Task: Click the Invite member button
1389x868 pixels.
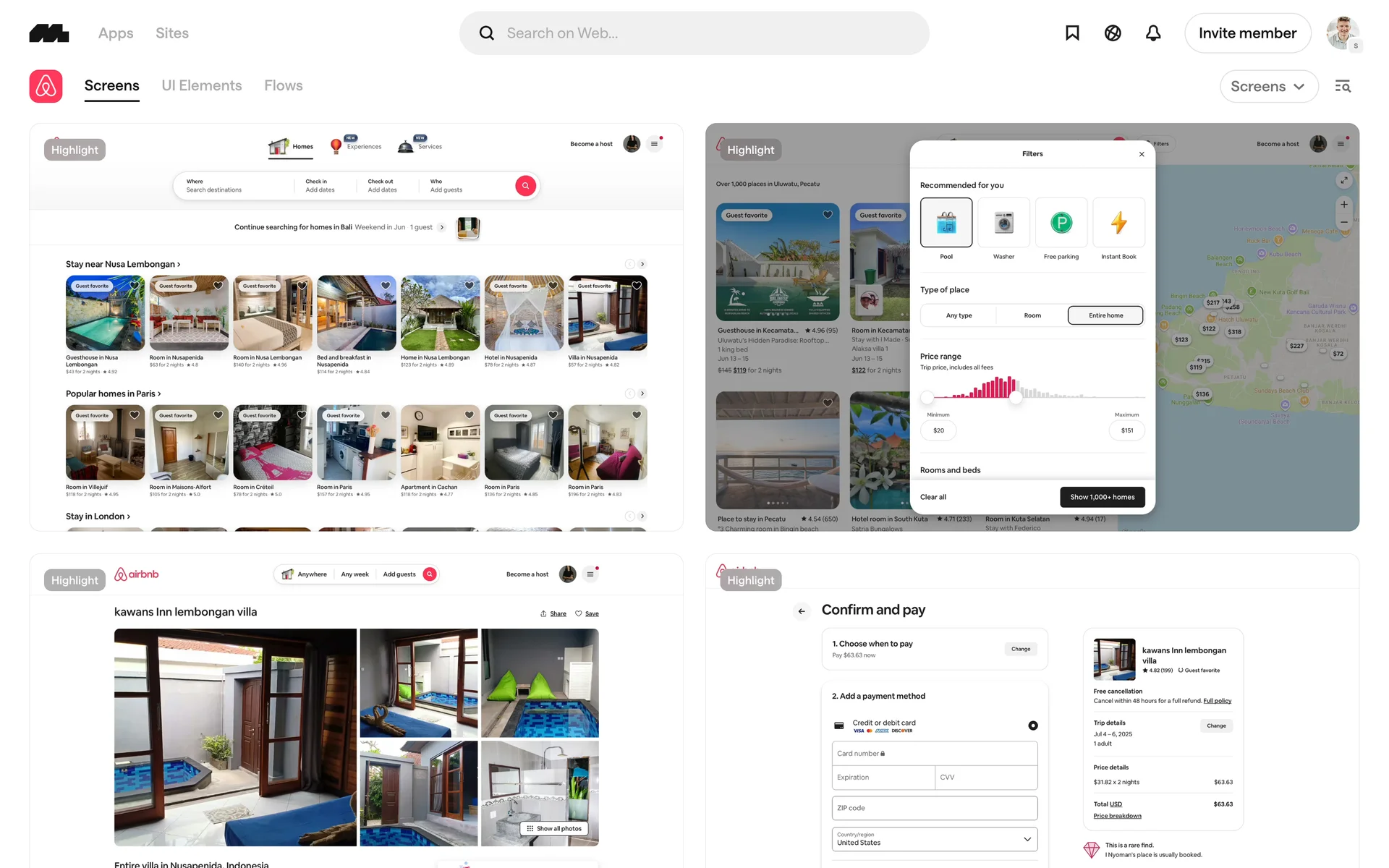Action: click(1247, 33)
